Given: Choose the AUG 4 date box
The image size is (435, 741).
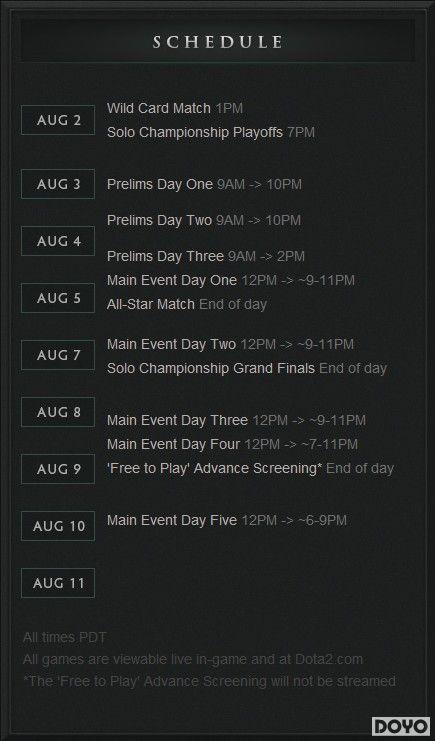Looking at the screenshot, I should (x=58, y=241).
